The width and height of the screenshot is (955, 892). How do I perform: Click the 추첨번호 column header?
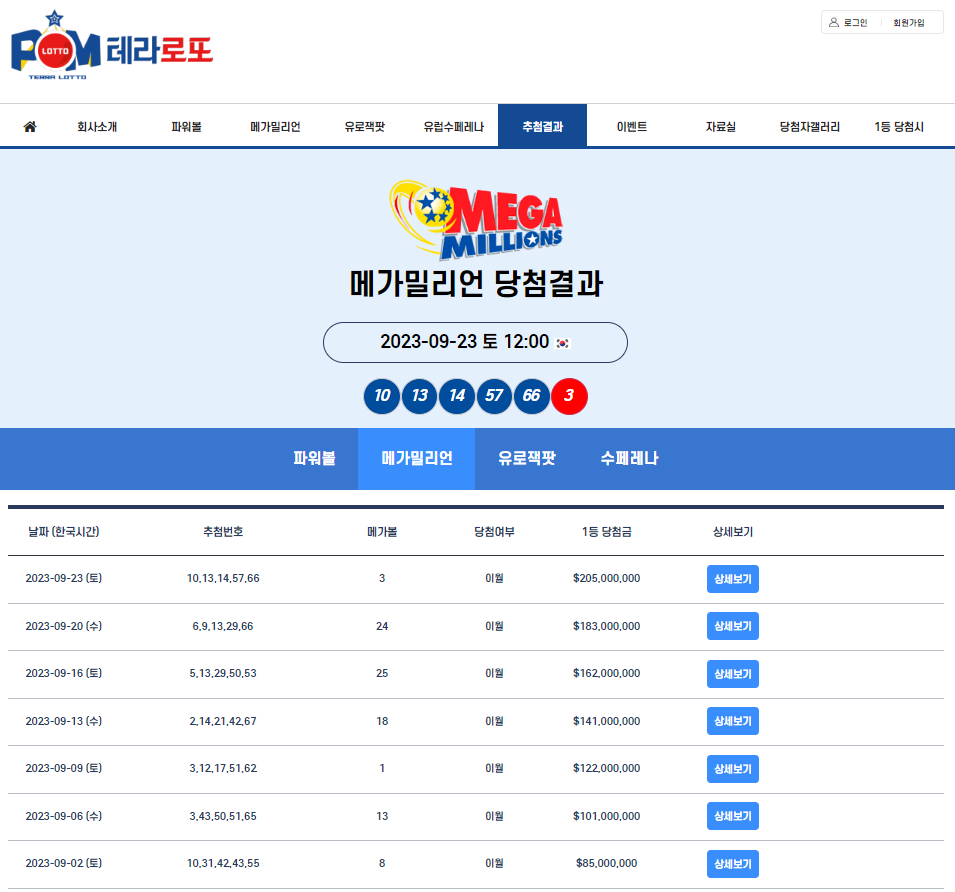(x=223, y=532)
